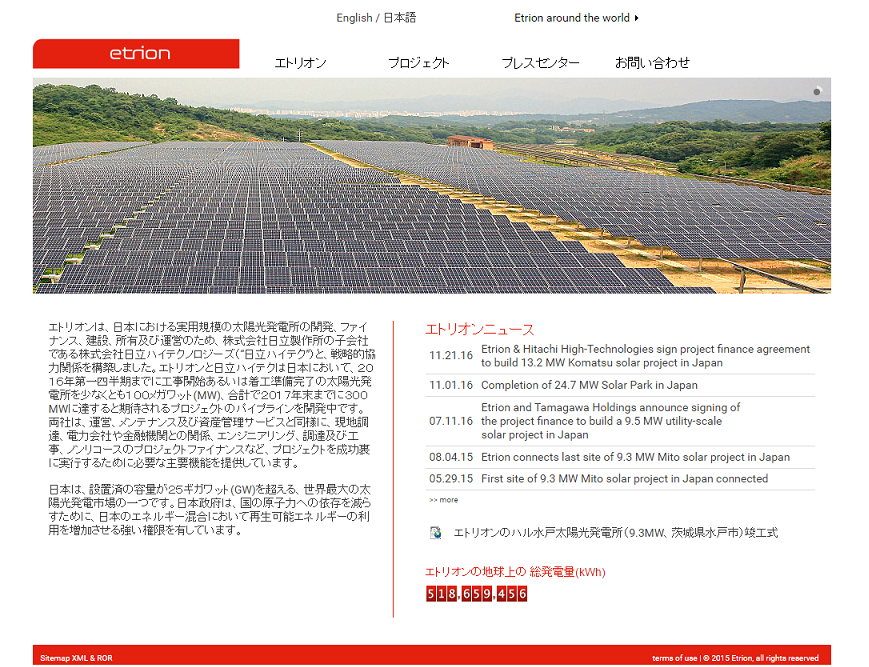This screenshot has height=667, width=869.
Task: Switch language to English
Action: point(354,18)
